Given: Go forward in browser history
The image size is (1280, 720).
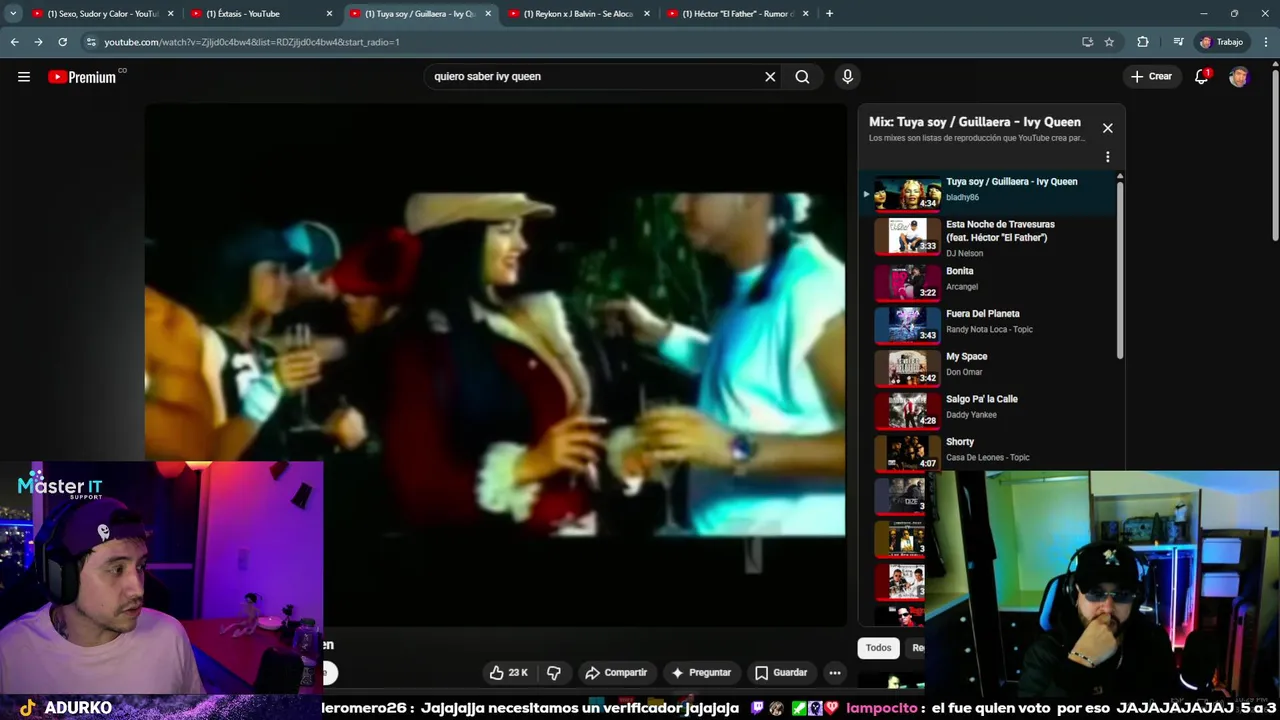Looking at the screenshot, I should (x=38, y=42).
